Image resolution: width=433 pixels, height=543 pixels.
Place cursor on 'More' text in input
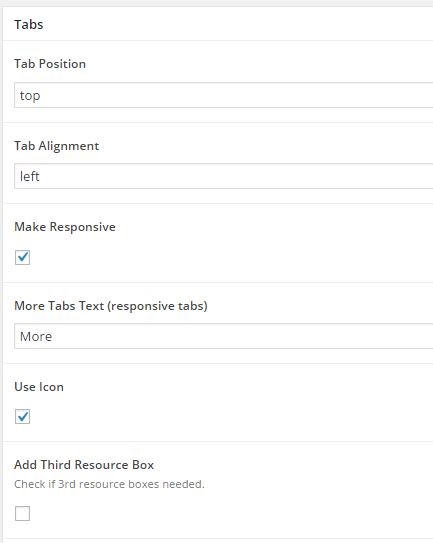tap(36, 336)
